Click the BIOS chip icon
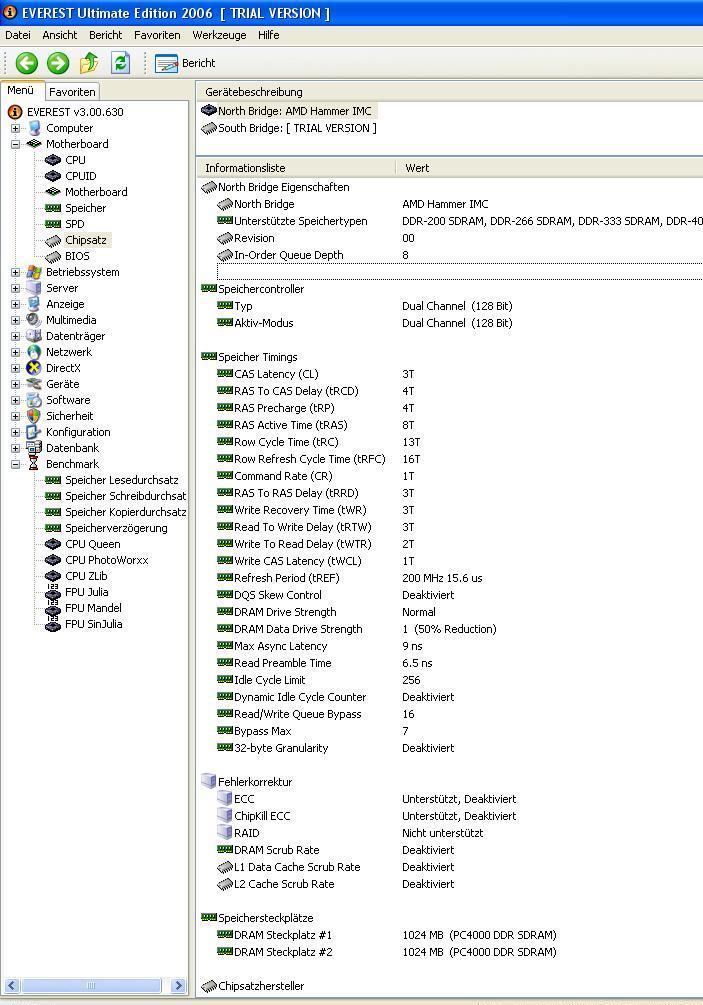703x1005 pixels. [53, 256]
